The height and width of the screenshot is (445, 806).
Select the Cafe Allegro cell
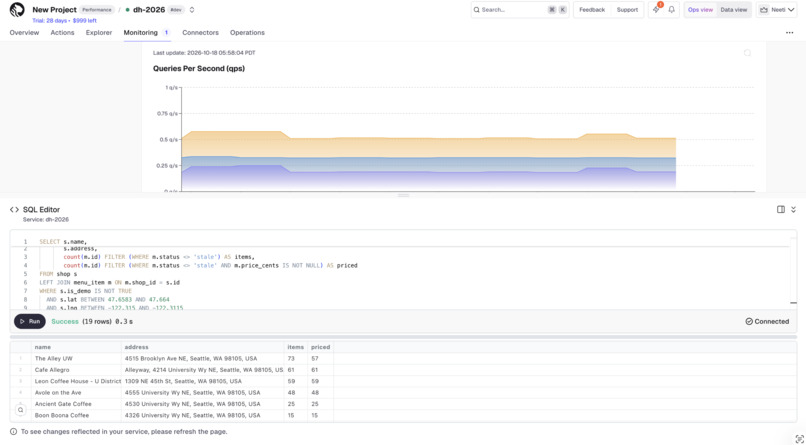(x=76, y=370)
